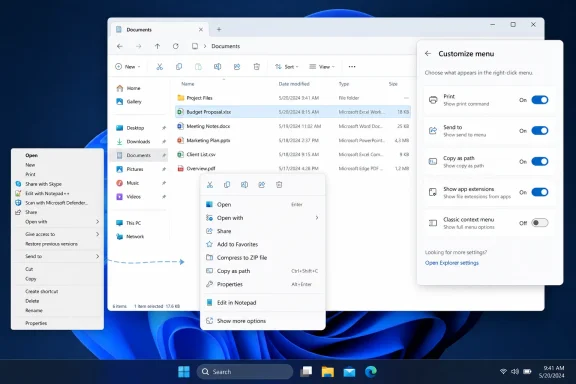Click the Share icon in Explorer toolbar
Image resolution: width=576 pixels, height=384 pixels.
237,67
